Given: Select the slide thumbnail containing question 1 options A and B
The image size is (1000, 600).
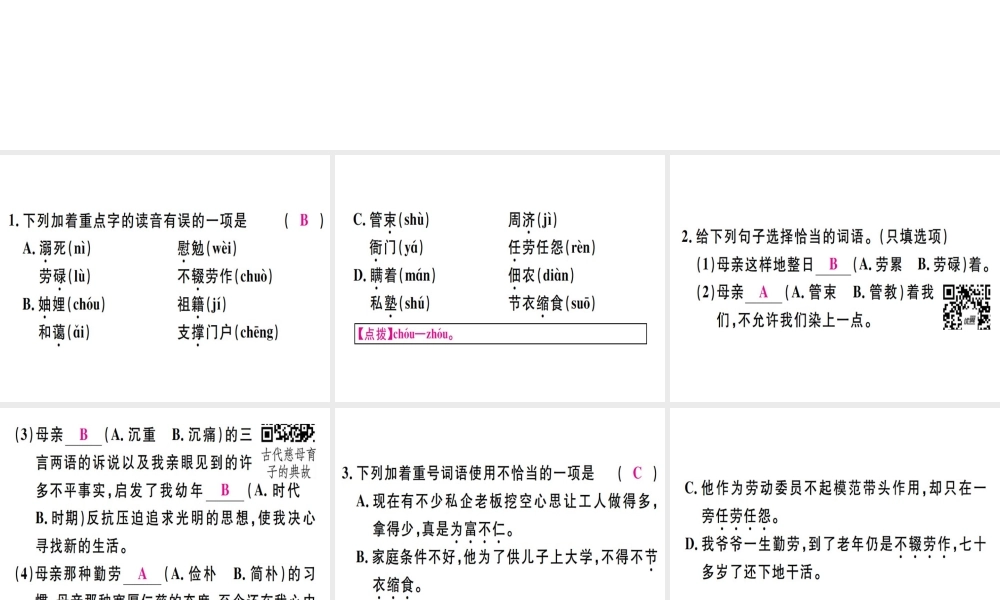Looking at the screenshot, I should pyautogui.click(x=165, y=278).
